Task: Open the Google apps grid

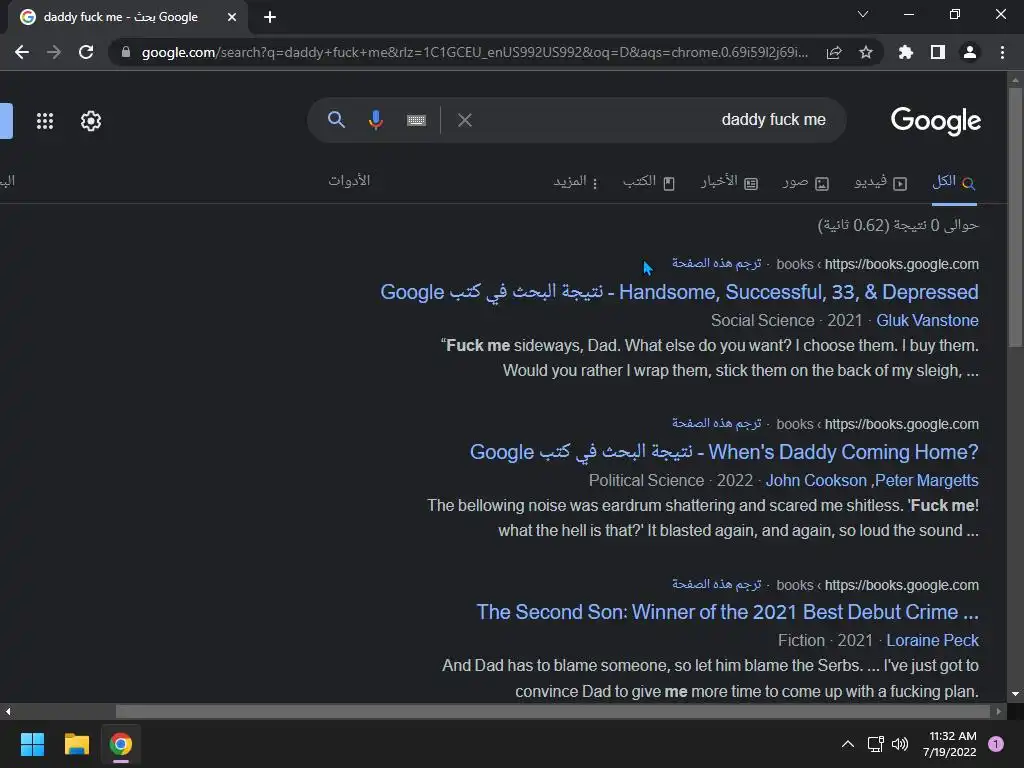Action: click(44, 121)
